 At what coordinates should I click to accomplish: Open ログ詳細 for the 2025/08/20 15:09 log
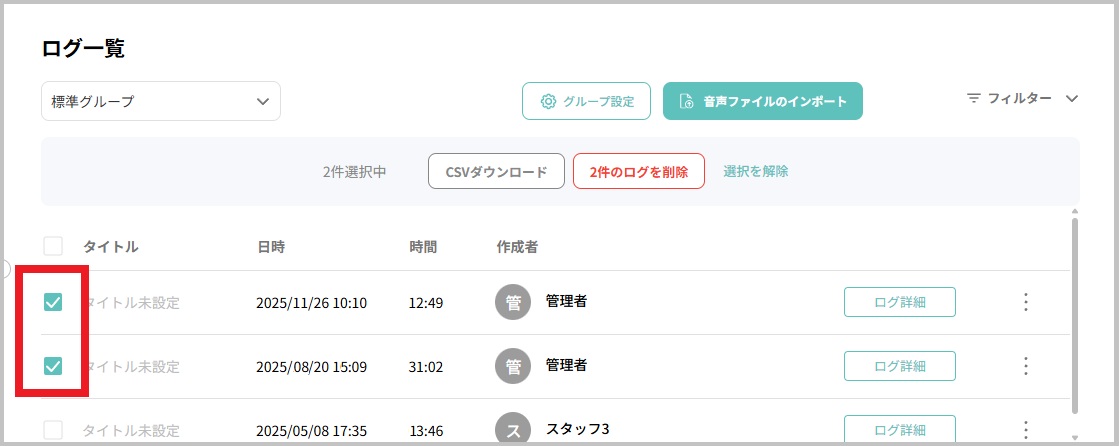pos(900,366)
